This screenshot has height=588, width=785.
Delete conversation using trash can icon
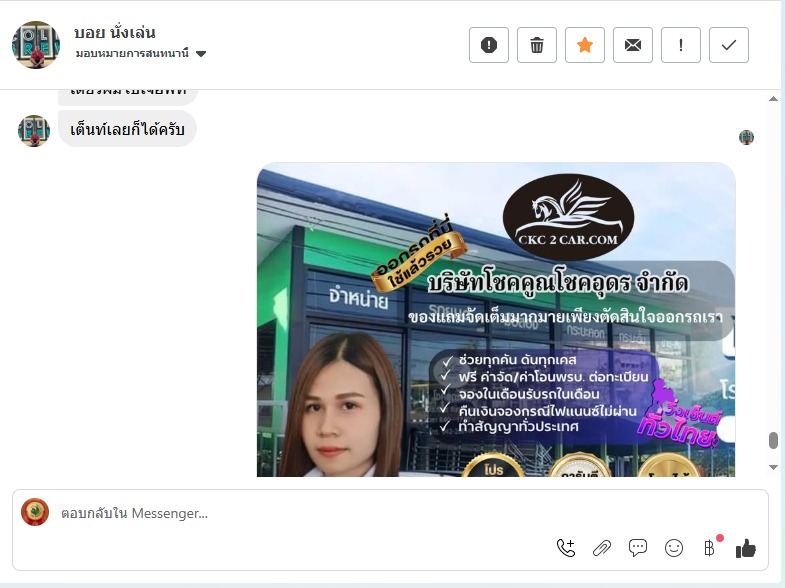click(x=537, y=45)
